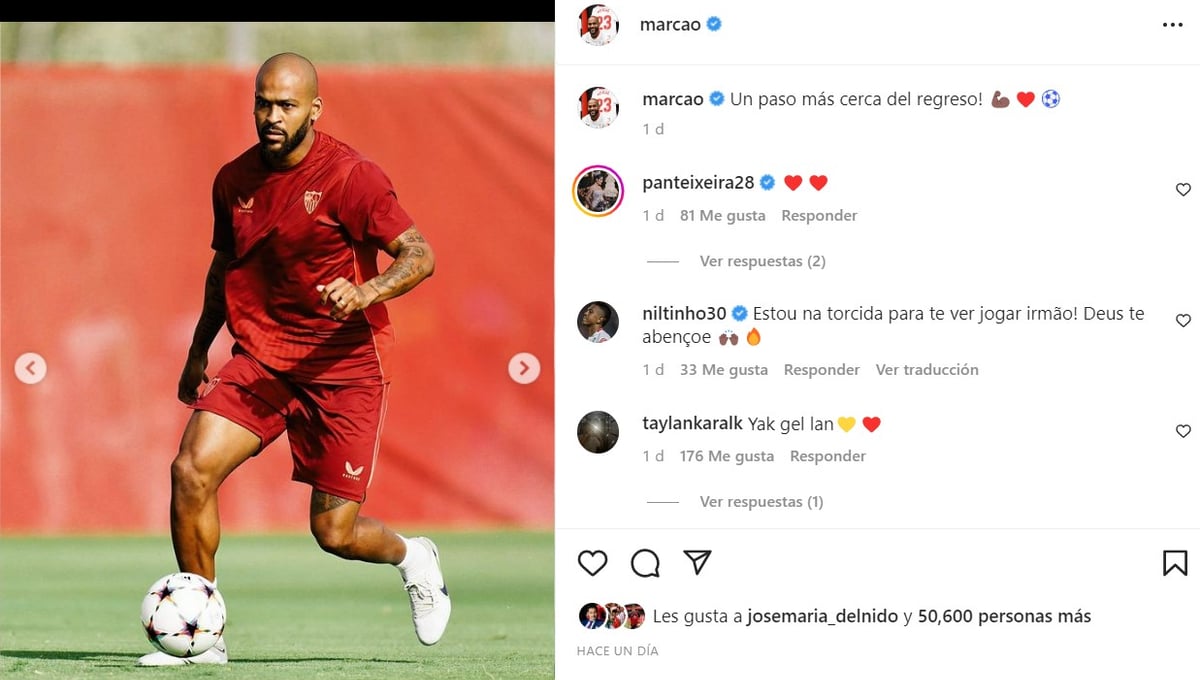Like the post with the heart icon
This screenshot has width=1200, height=680.
pyautogui.click(x=593, y=563)
